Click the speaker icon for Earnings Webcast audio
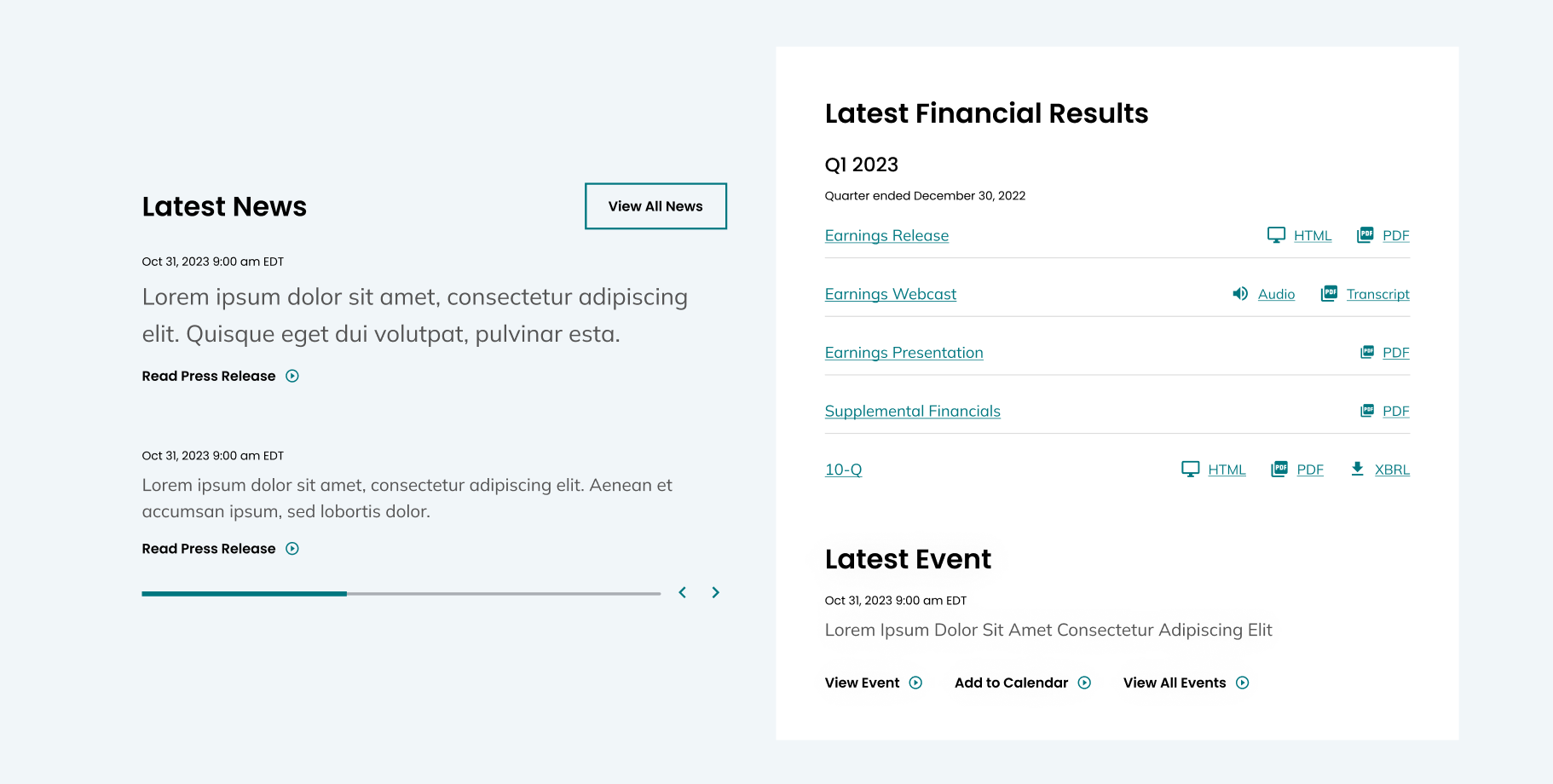 click(1240, 294)
